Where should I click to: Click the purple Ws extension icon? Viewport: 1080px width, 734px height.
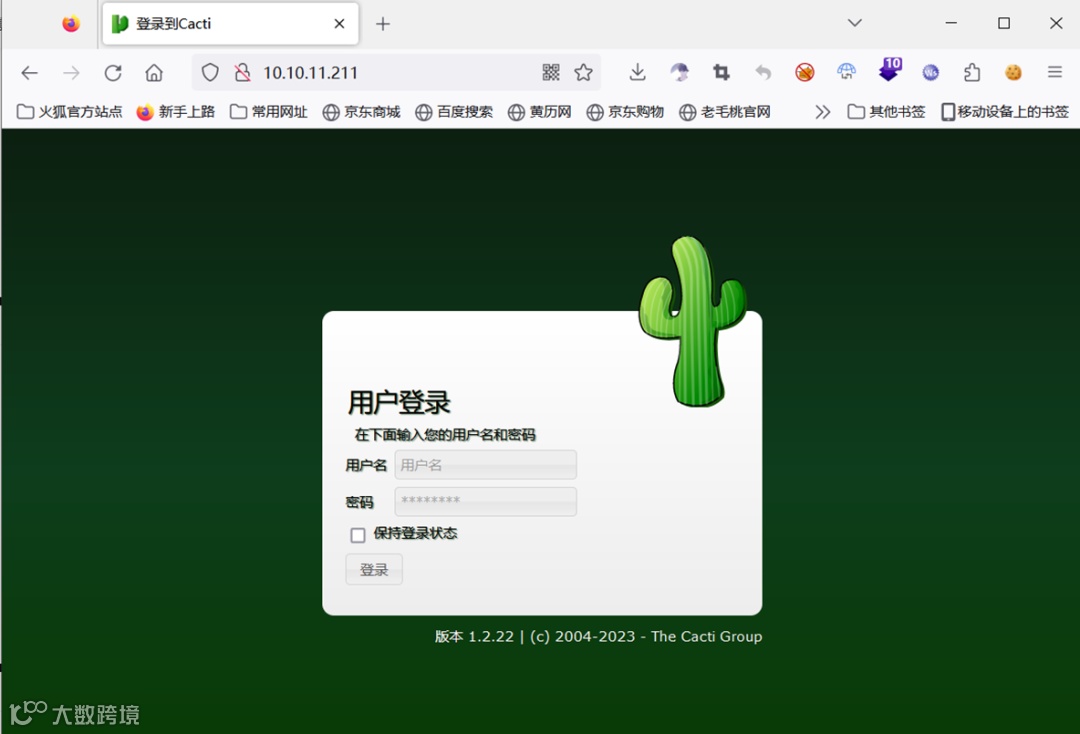[x=931, y=72]
